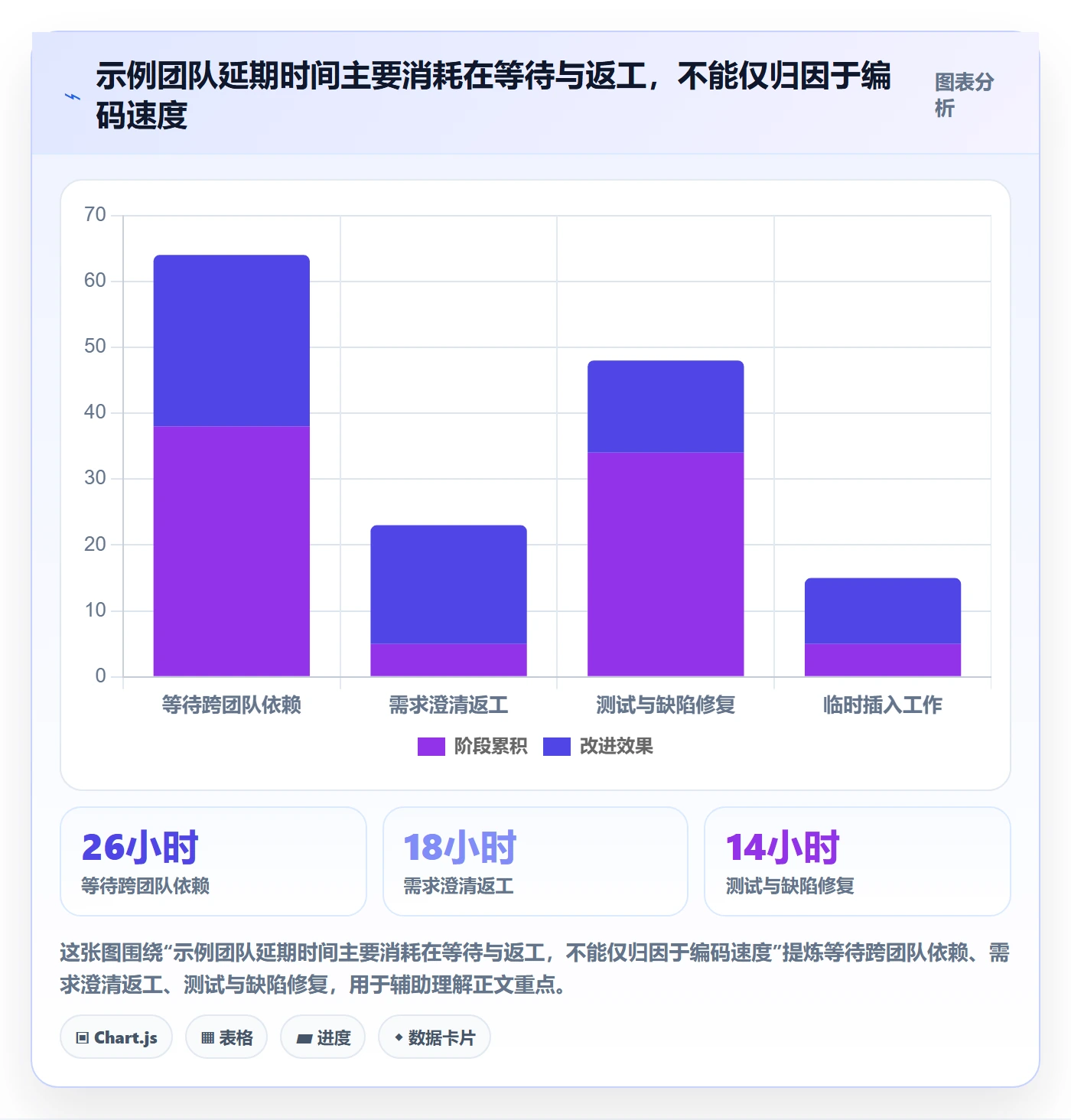This screenshot has width=1071, height=1120.
Task: Click the x-axis label 测试与缺陷修复
Action: click(x=666, y=705)
